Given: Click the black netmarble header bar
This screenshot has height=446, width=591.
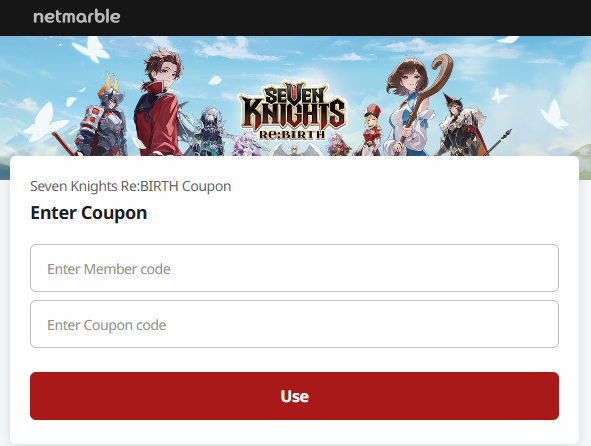Looking at the screenshot, I should 296,18.
